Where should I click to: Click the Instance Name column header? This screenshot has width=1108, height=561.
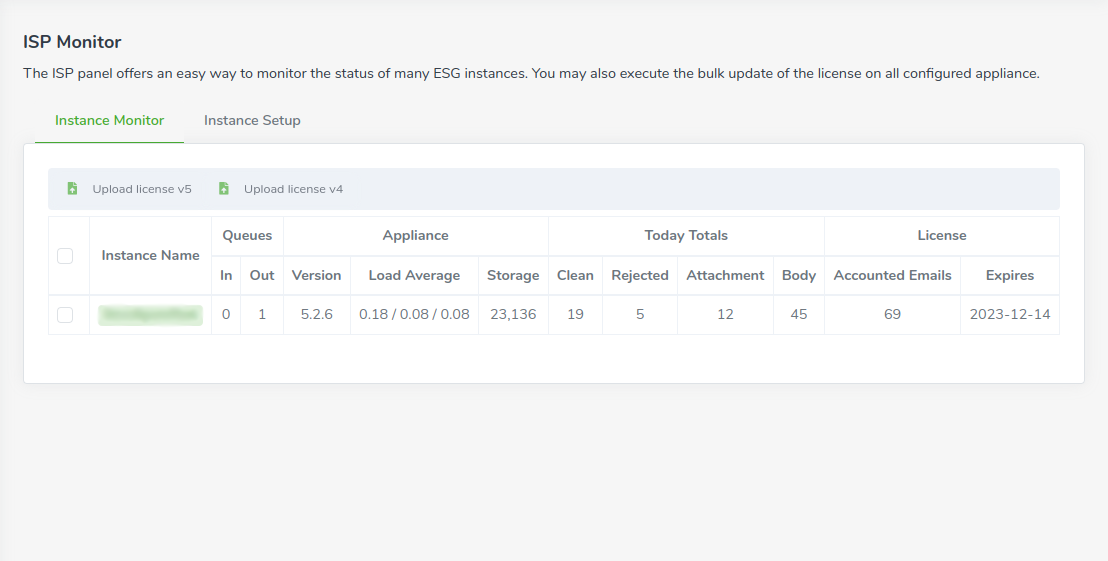point(151,255)
